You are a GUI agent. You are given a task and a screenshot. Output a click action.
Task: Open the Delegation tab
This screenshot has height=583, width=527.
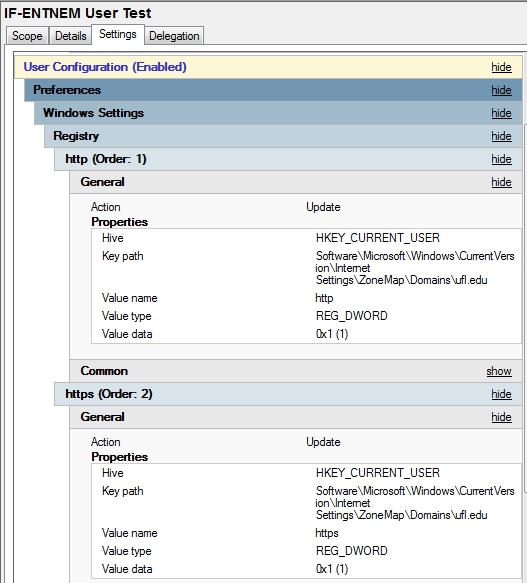pos(174,36)
